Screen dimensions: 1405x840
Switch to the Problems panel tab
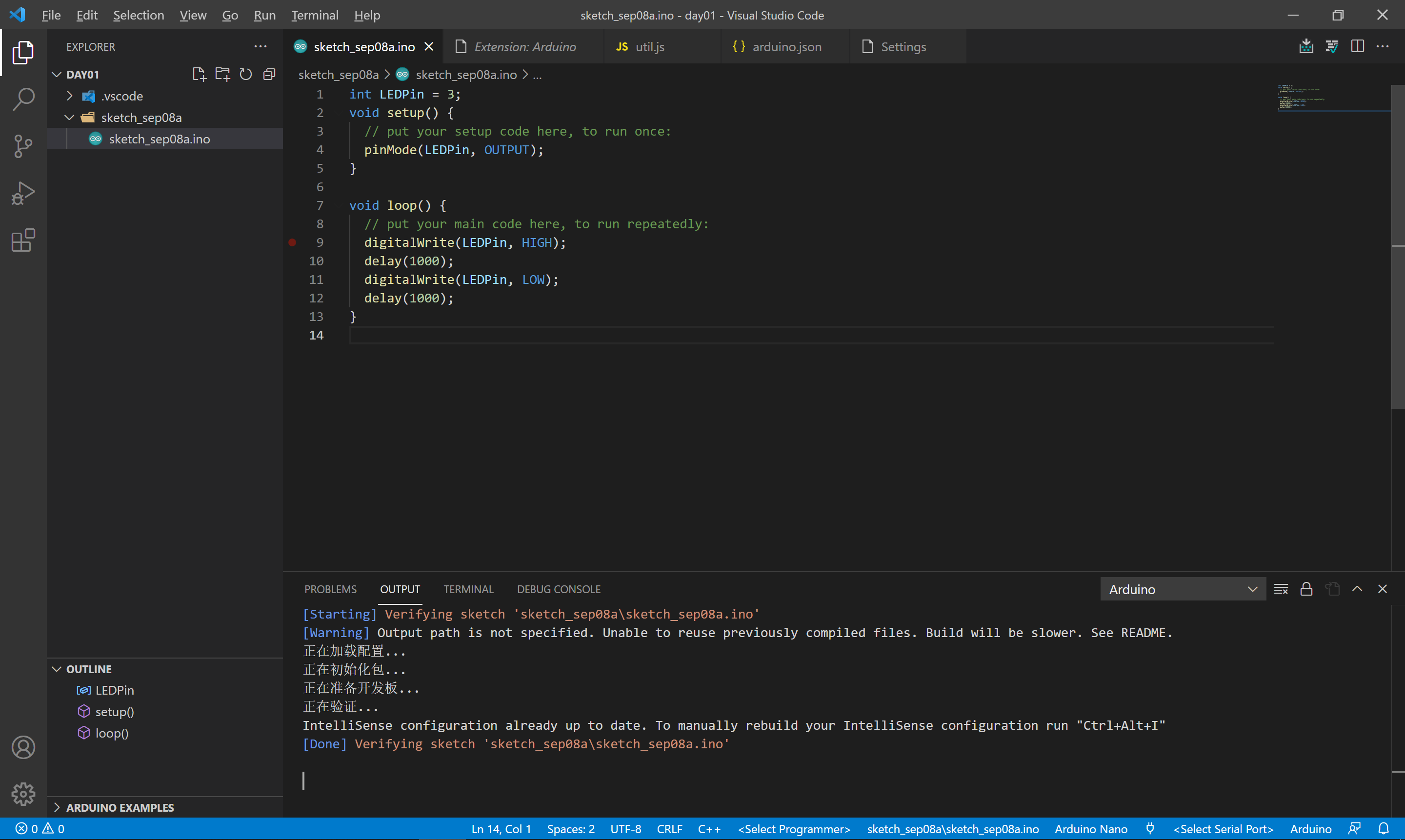click(331, 589)
